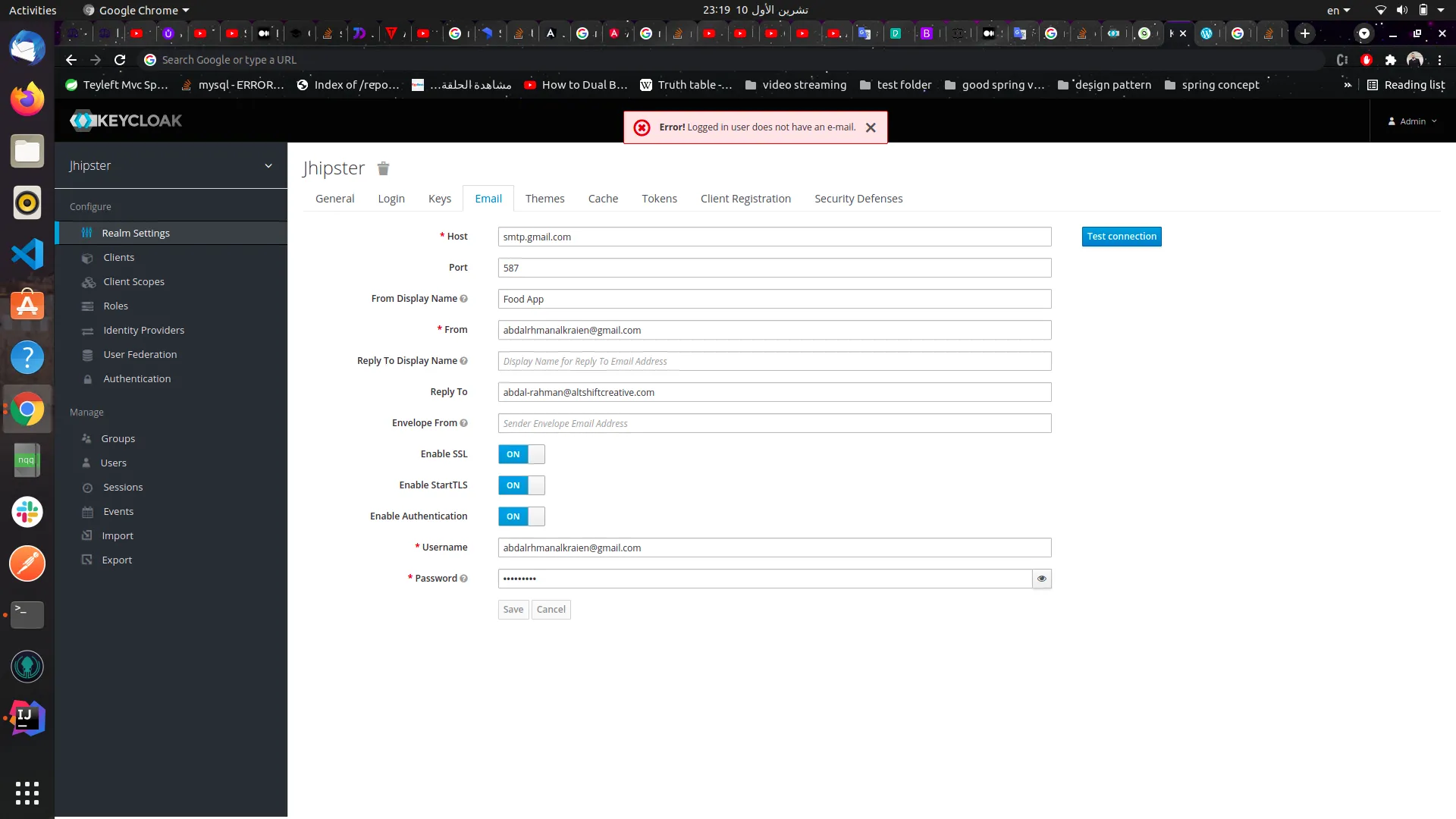Open the Security Defenses tab
This screenshot has width=1456, height=819.
point(858,199)
